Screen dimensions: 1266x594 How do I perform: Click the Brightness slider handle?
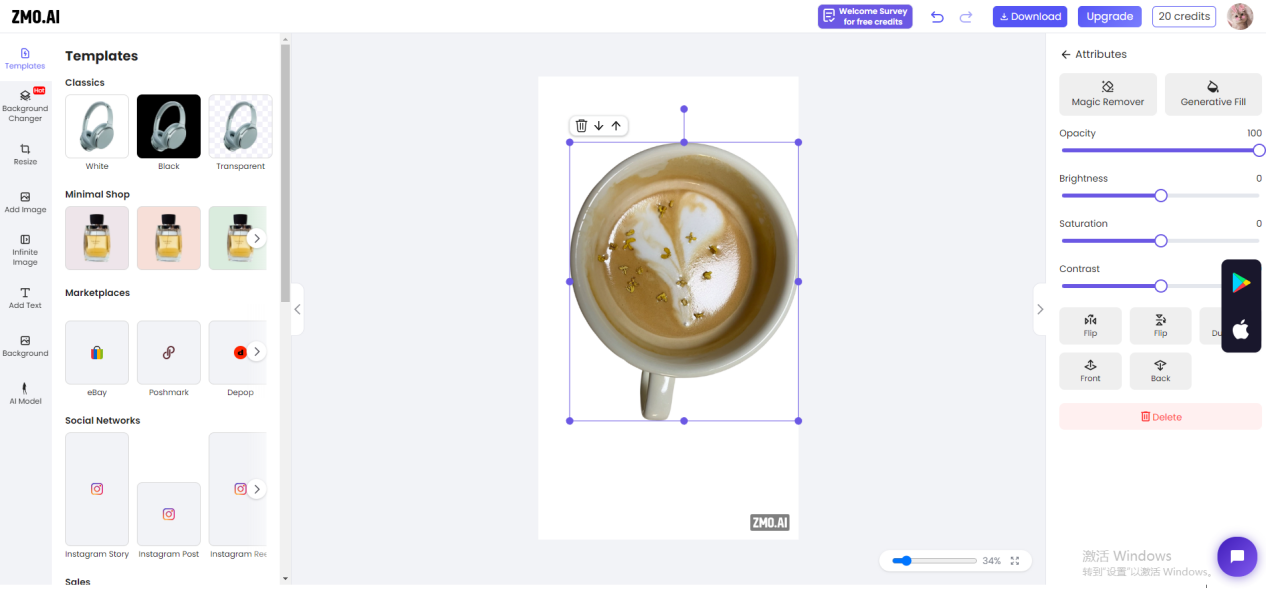pyautogui.click(x=1161, y=196)
